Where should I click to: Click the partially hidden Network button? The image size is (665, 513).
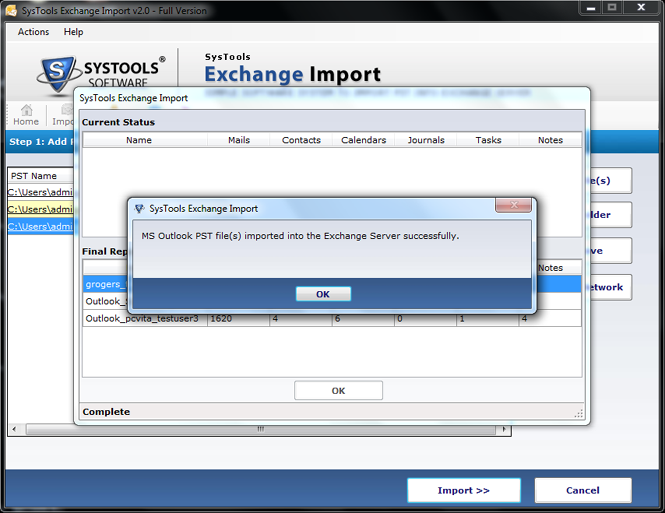610,287
